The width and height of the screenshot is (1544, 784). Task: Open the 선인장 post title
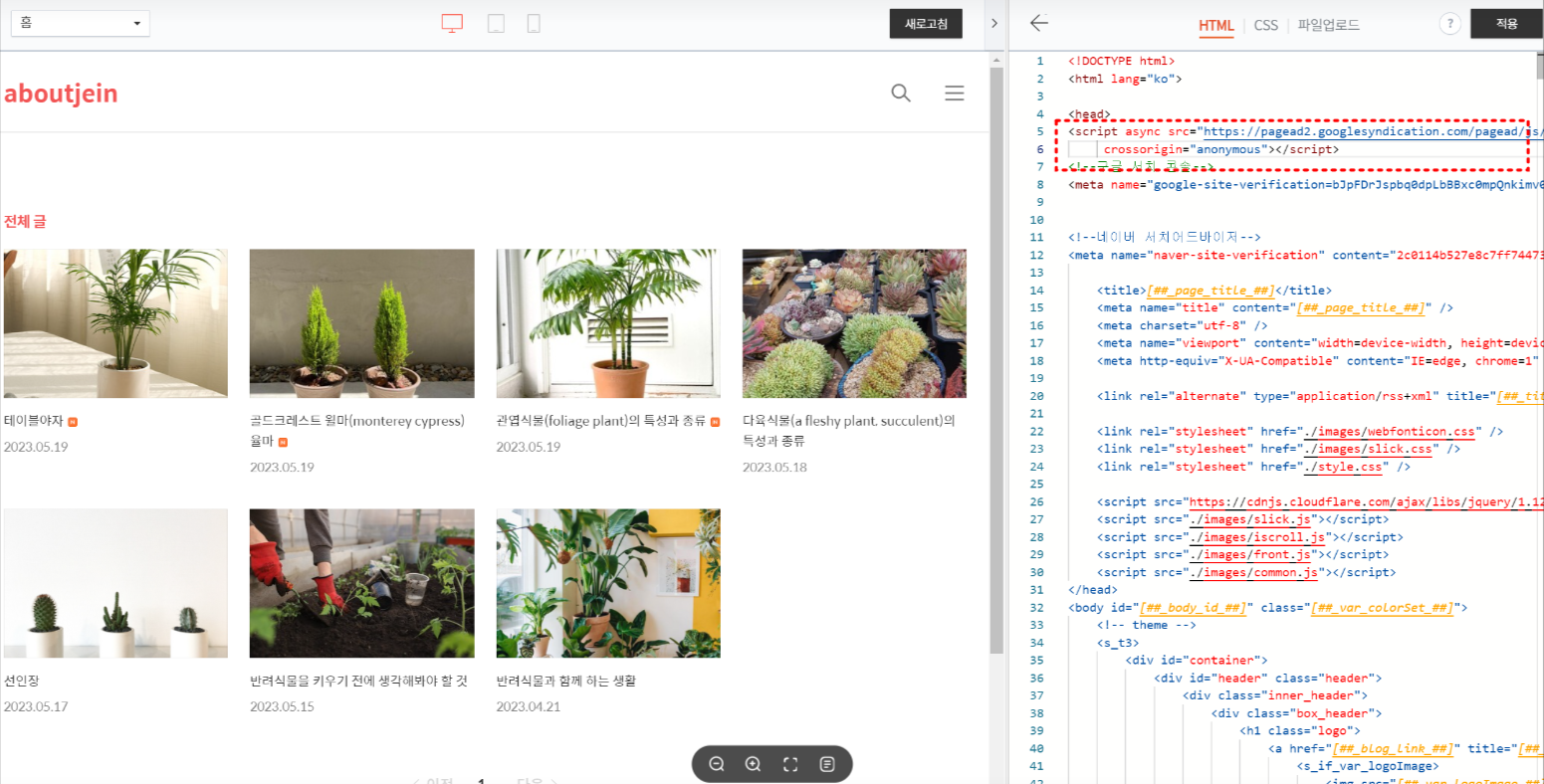click(22, 681)
